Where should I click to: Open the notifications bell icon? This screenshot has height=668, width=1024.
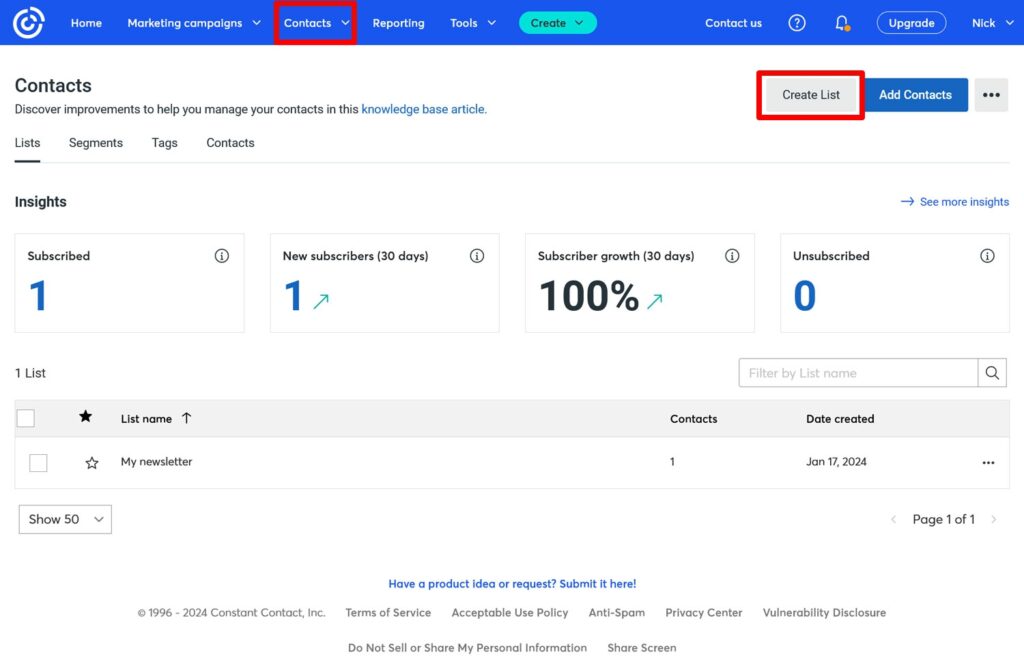point(842,23)
